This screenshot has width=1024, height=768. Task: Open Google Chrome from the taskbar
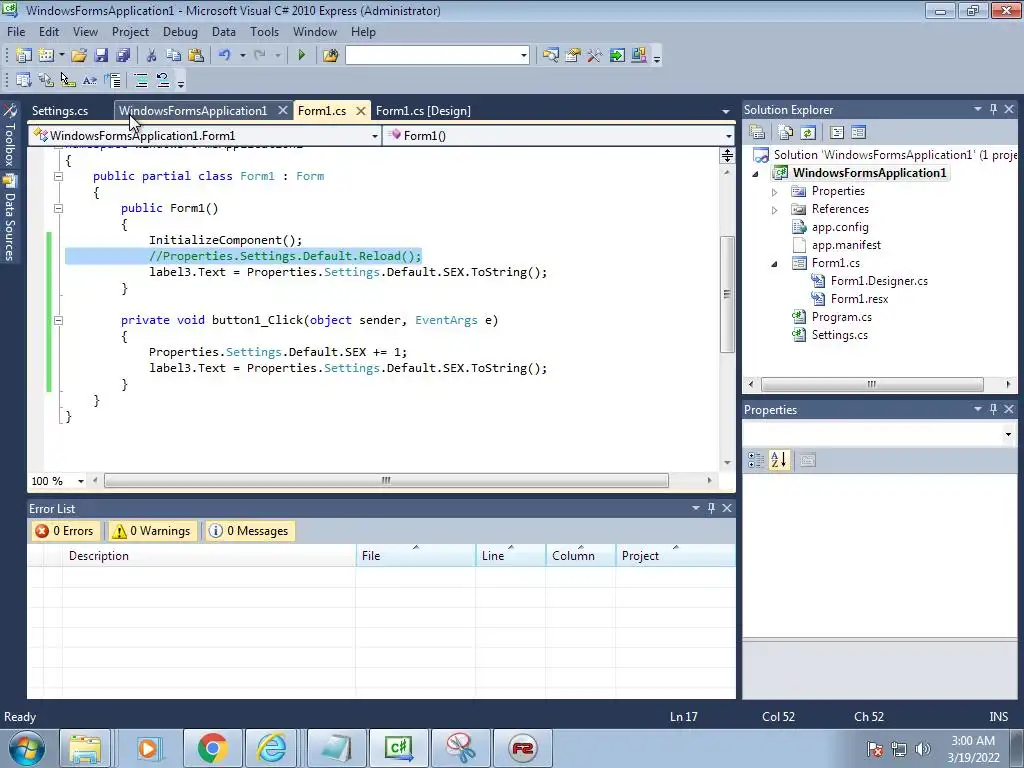coord(213,748)
